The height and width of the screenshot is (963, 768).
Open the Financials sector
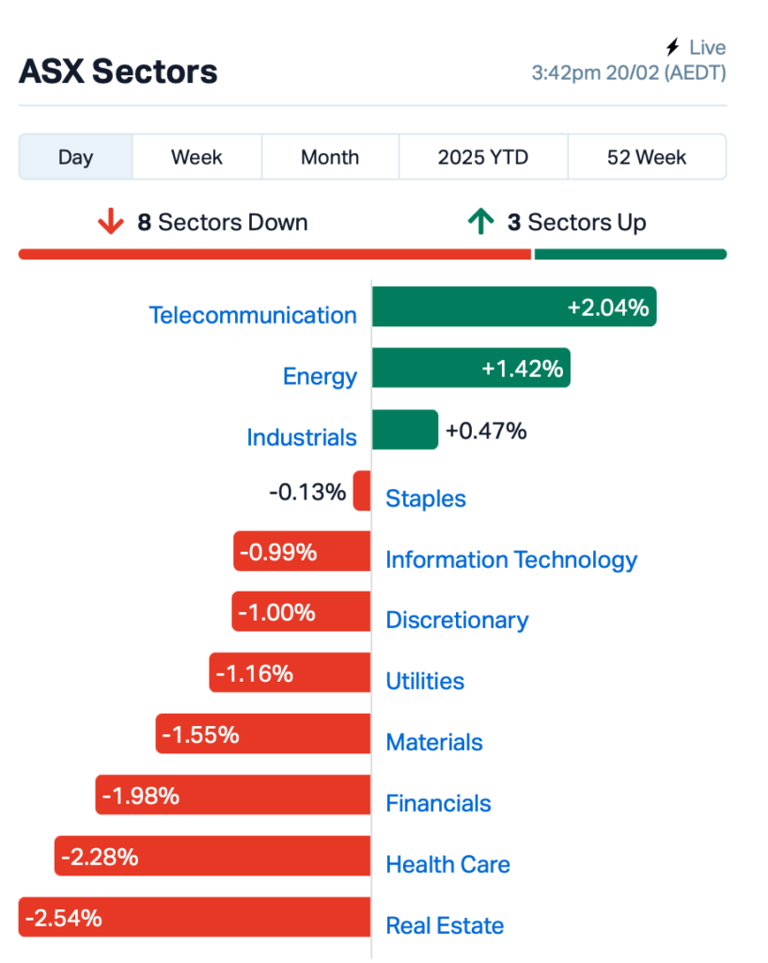[x=438, y=803]
